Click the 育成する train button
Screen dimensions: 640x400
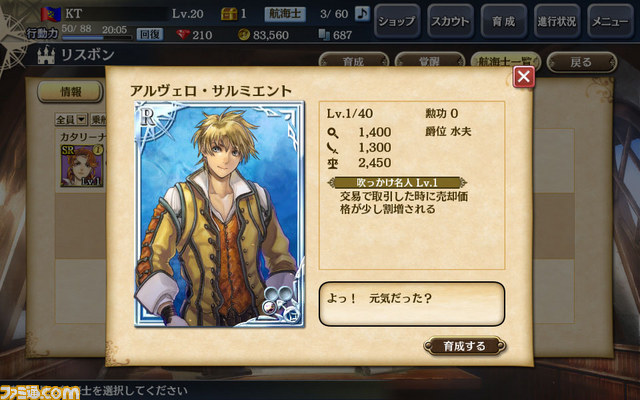coord(464,346)
